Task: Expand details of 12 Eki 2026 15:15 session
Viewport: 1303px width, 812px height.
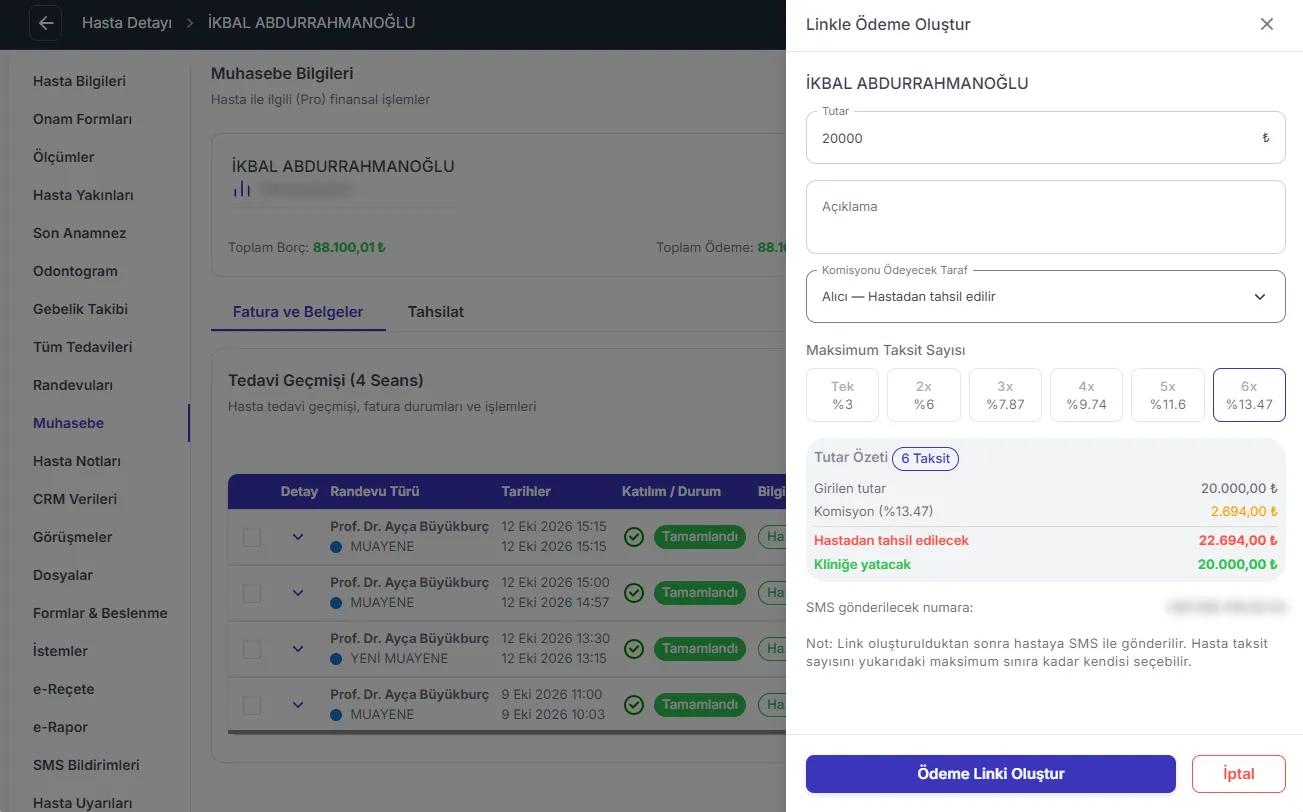Action: tap(297, 537)
